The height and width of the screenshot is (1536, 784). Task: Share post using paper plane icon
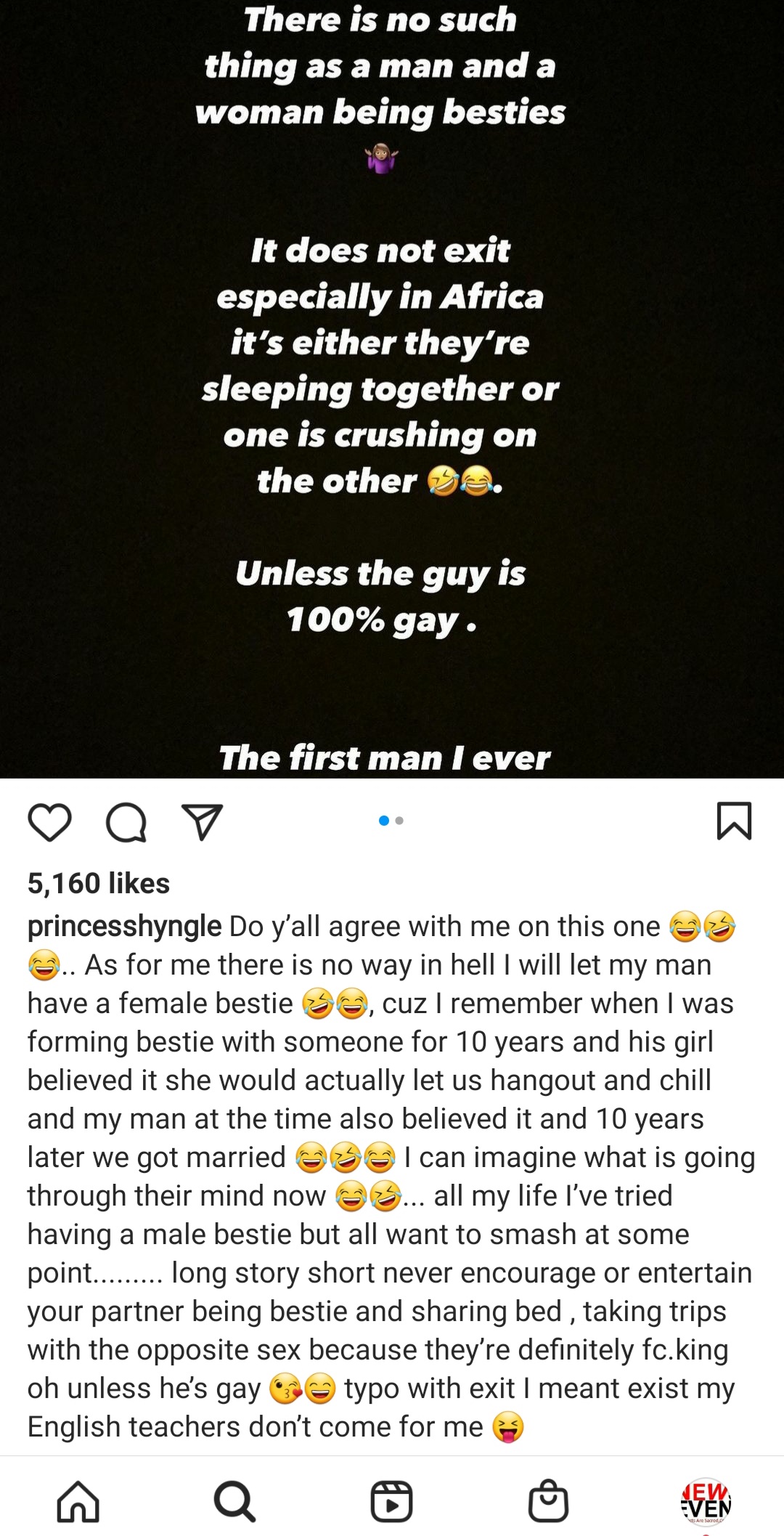202,822
